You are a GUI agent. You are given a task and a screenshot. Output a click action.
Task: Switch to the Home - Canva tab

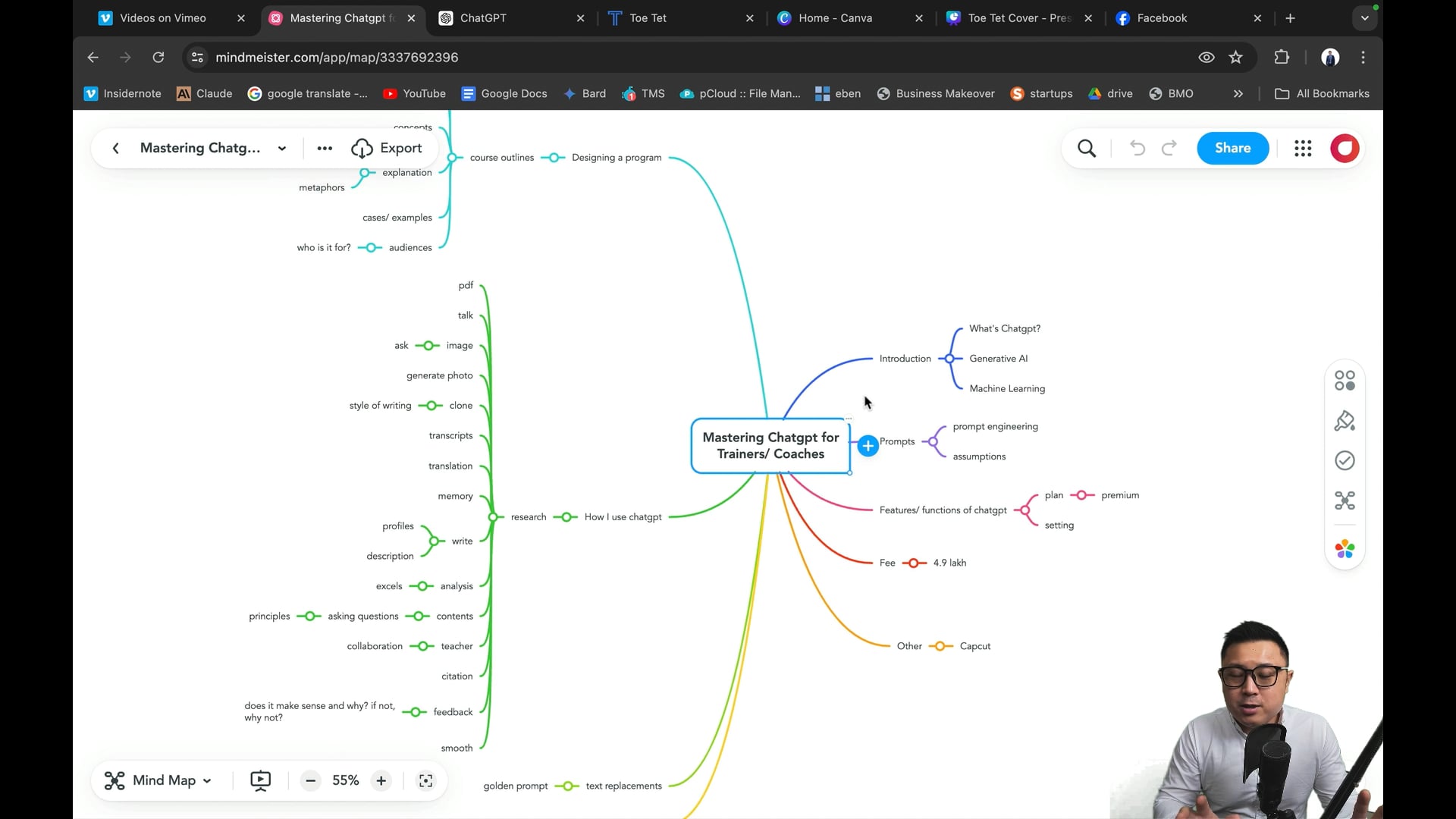(x=850, y=18)
